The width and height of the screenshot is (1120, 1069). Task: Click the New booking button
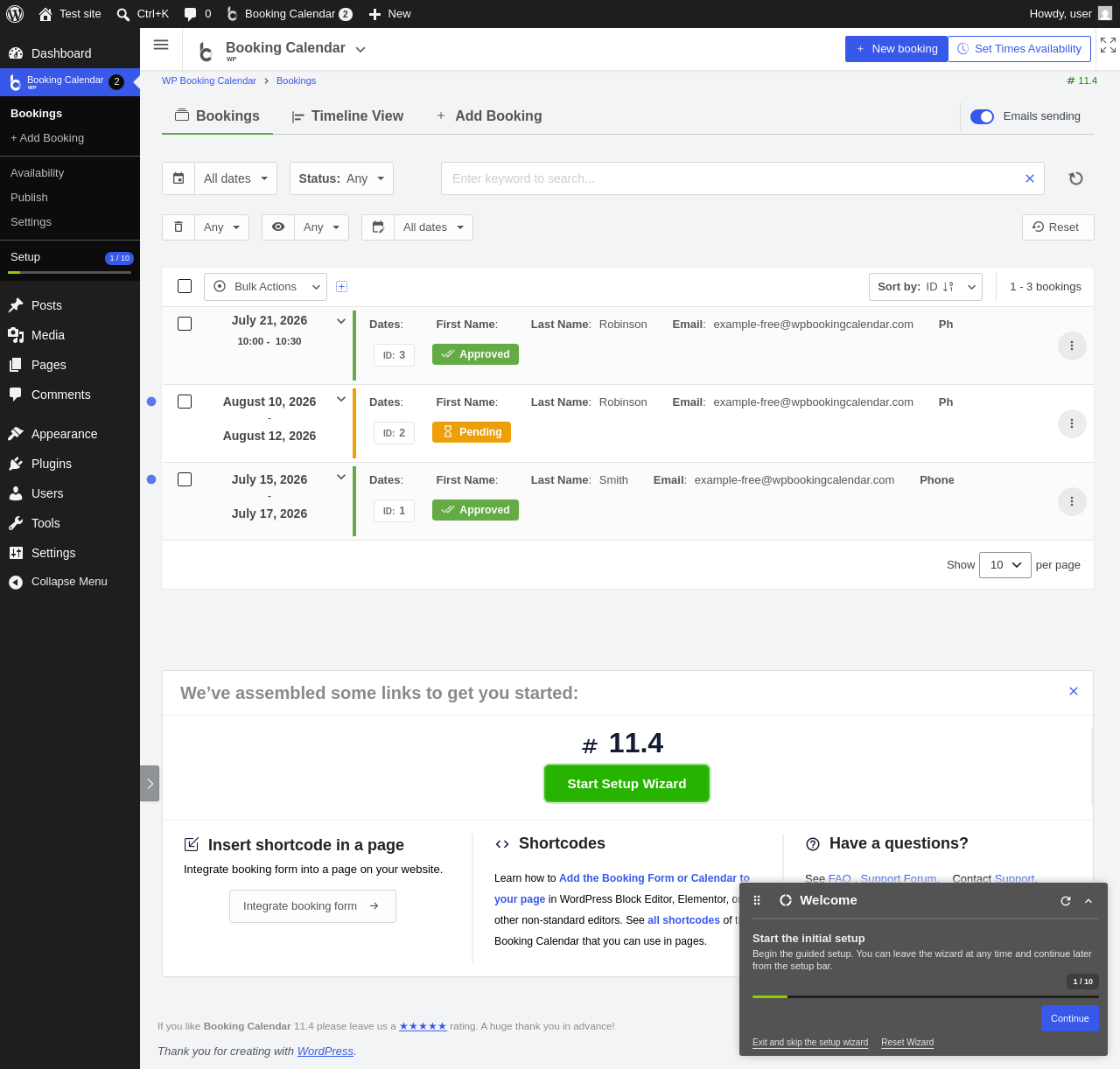pyautogui.click(x=897, y=49)
